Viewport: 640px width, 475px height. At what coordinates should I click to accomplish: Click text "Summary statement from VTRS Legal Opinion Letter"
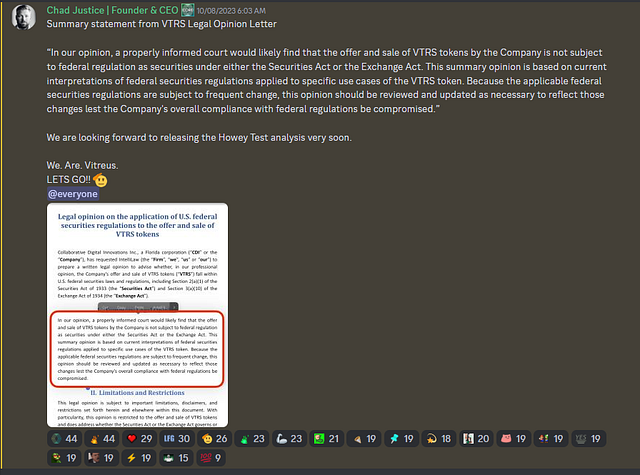click(x=162, y=24)
